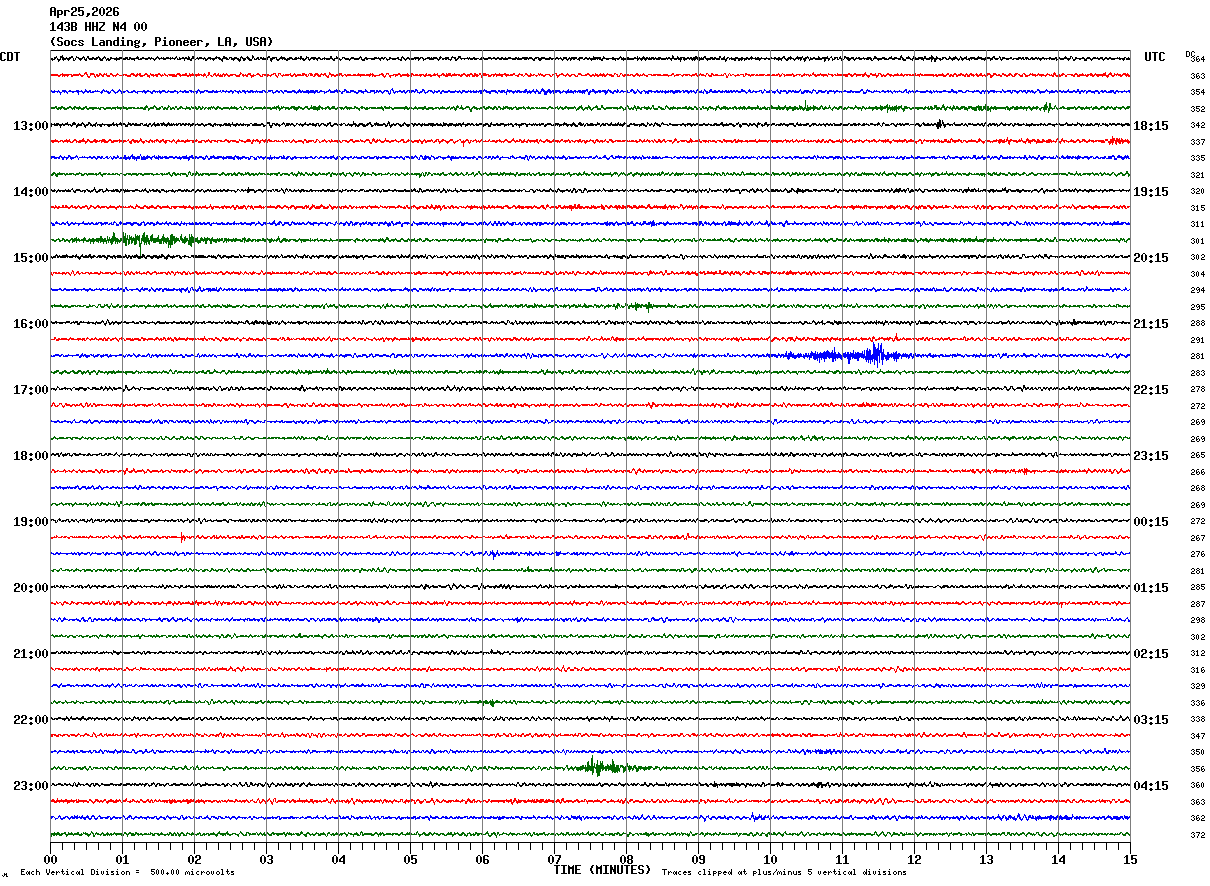Screen dimensions: 1210x886
Task: Click the 00 minute tick label on x-axis
Action: (x=50, y=859)
